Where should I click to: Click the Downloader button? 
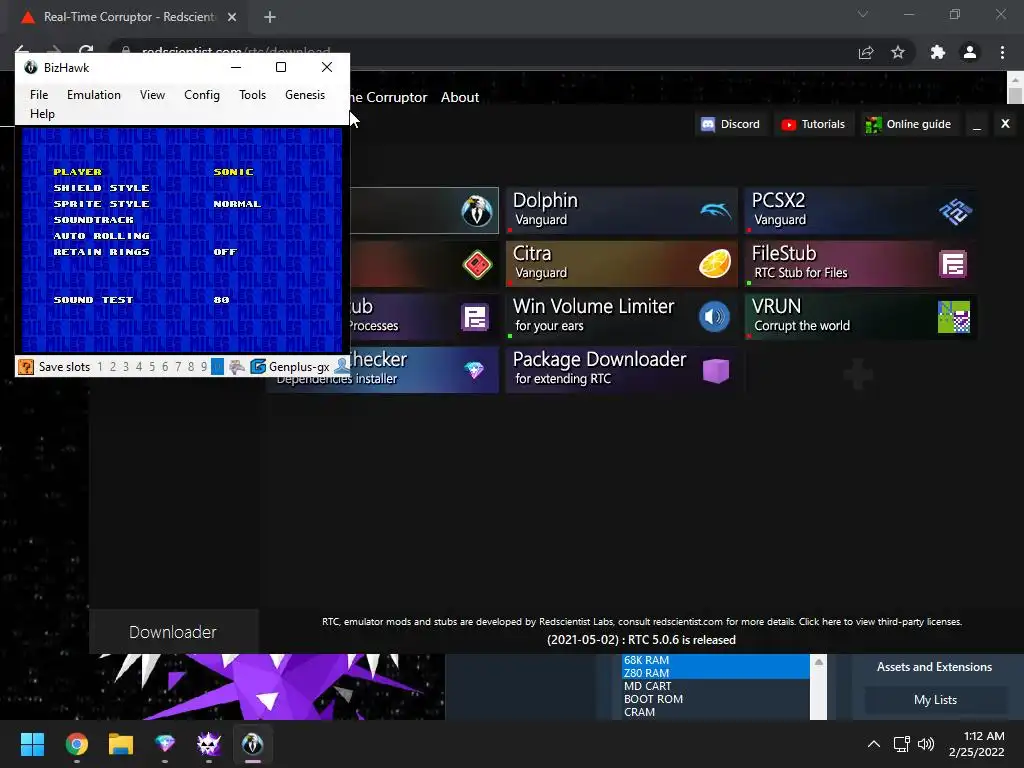(x=173, y=632)
